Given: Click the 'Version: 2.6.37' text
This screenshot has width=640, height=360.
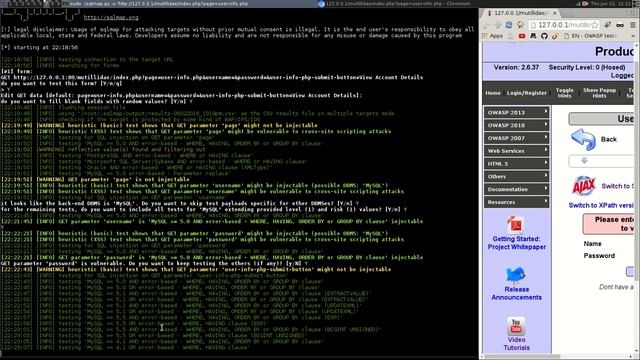Looking at the screenshot, I should pyautogui.click(x=516, y=67).
